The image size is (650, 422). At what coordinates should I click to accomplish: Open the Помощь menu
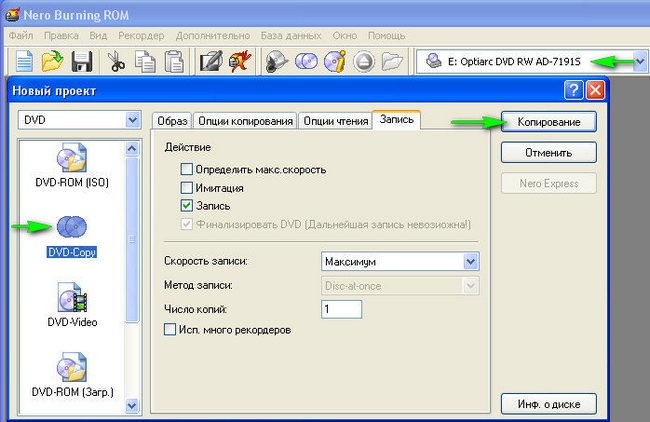[386, 36]
